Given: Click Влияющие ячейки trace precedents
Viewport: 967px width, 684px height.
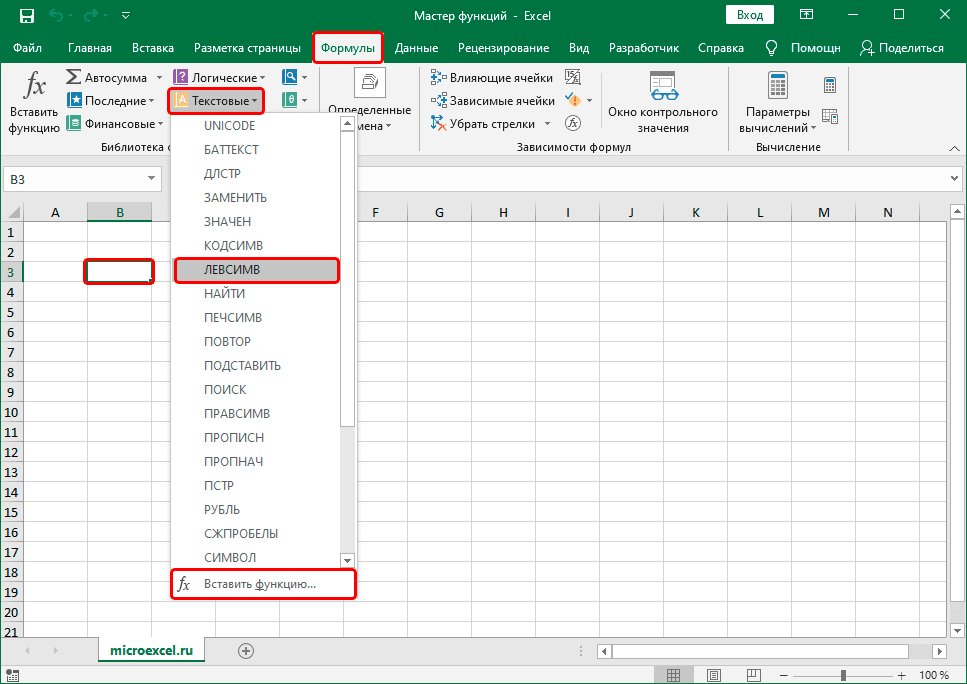Looking at the screenshot, I should pos(492,78).
